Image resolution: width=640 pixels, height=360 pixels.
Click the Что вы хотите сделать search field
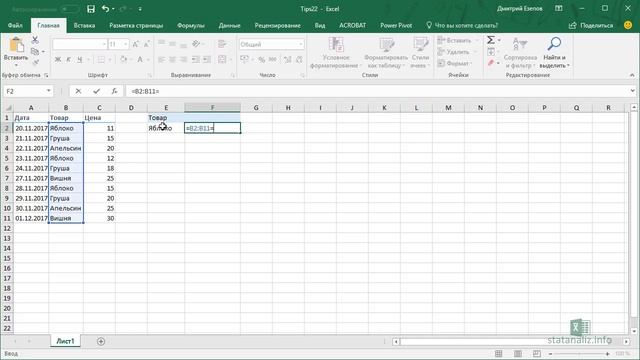pos(462,25)
